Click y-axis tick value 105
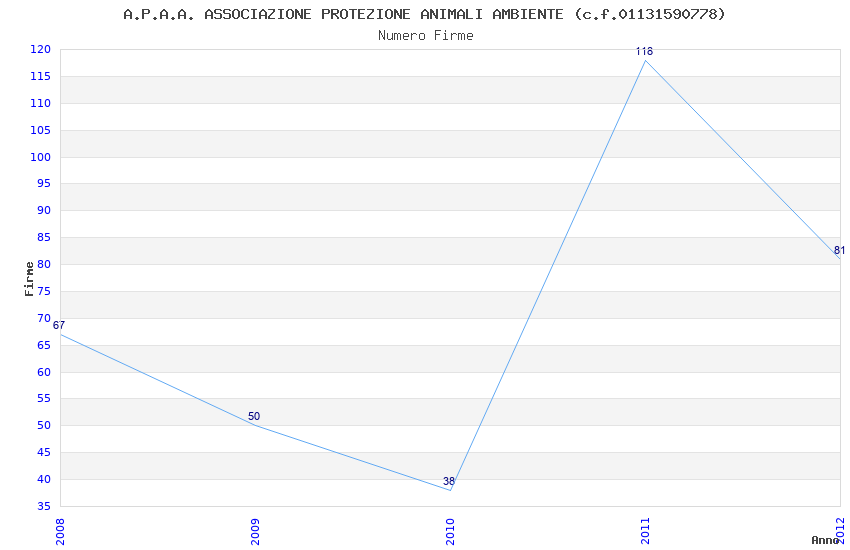Image resolution: width=850 pixels, height=550 pixels. point(40,130)
